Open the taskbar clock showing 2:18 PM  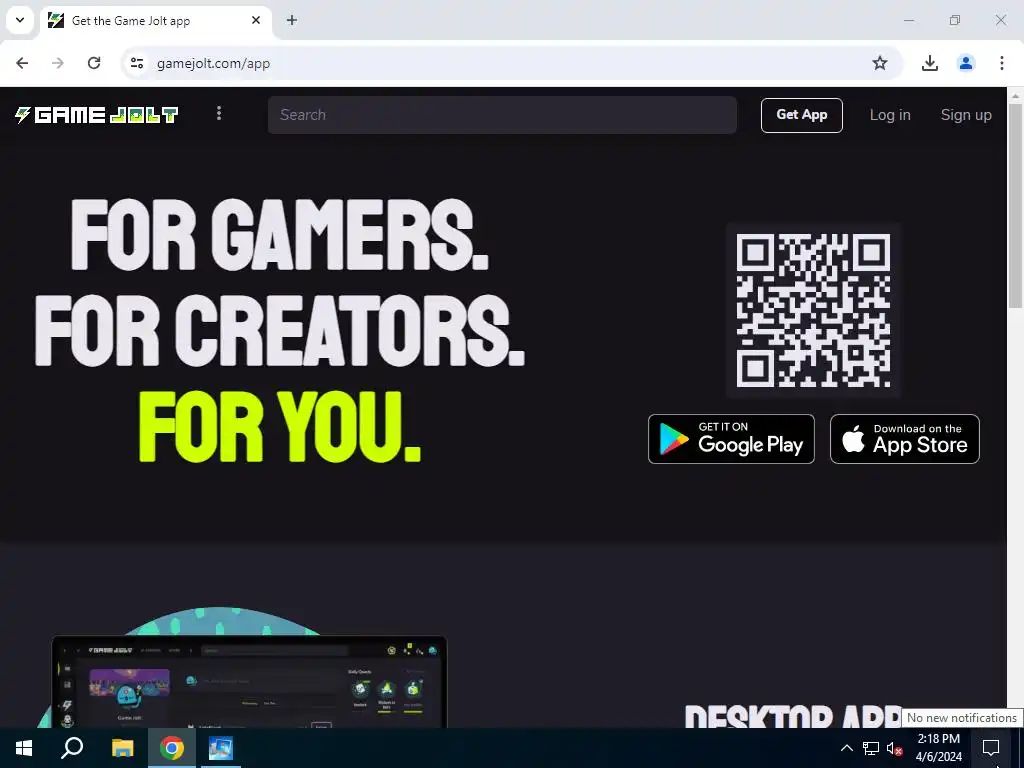point(938,748)
